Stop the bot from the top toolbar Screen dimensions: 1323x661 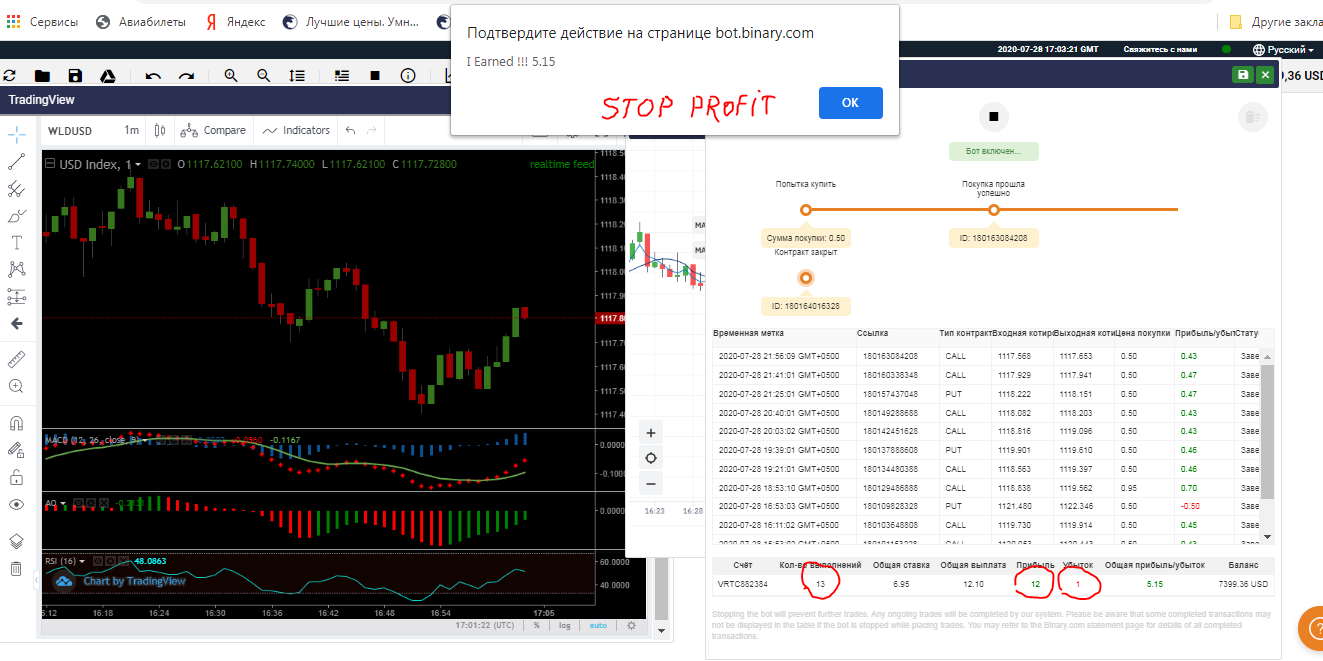pos(375,76)
